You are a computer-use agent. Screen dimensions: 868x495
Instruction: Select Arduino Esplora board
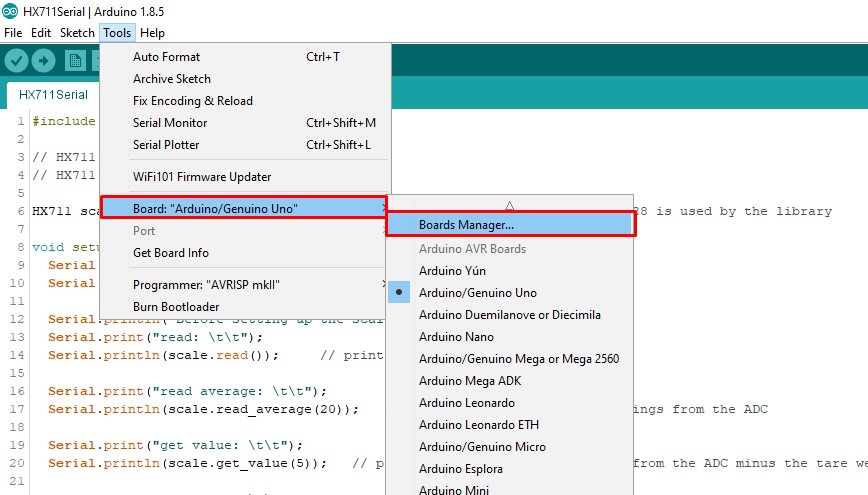[x=510, y=469]
